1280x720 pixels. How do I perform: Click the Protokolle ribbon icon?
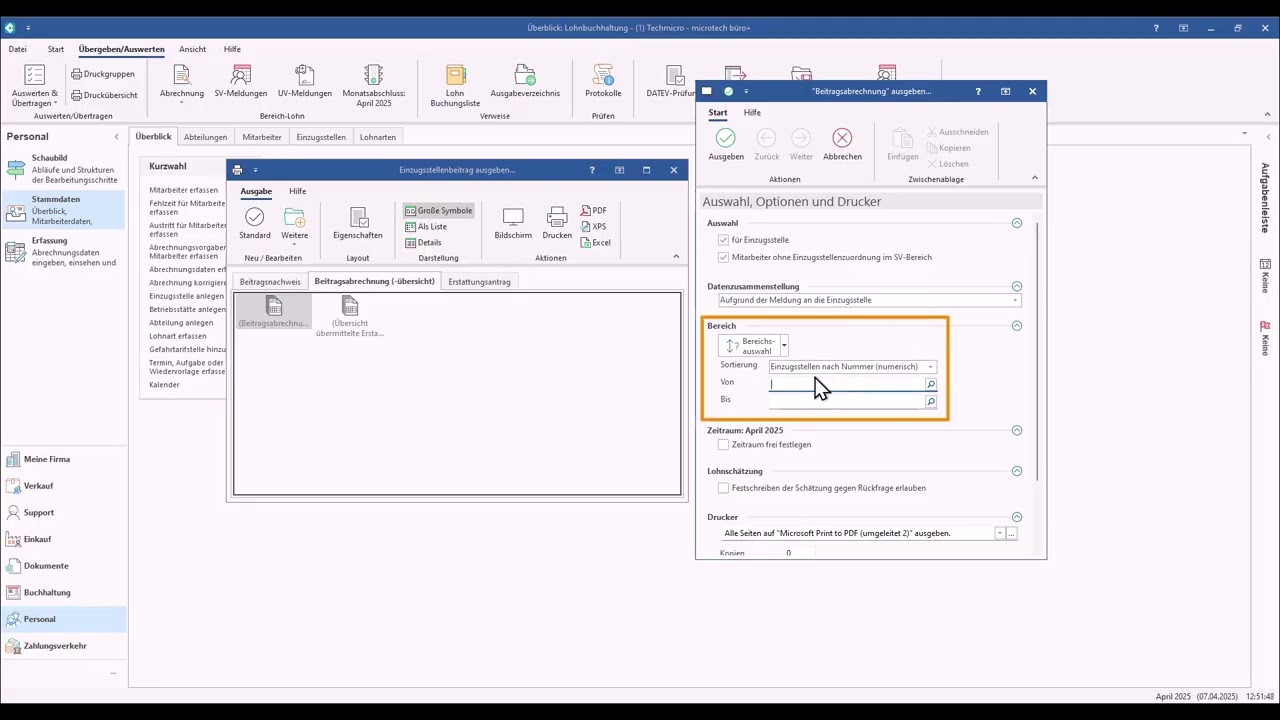coord(603,75)
